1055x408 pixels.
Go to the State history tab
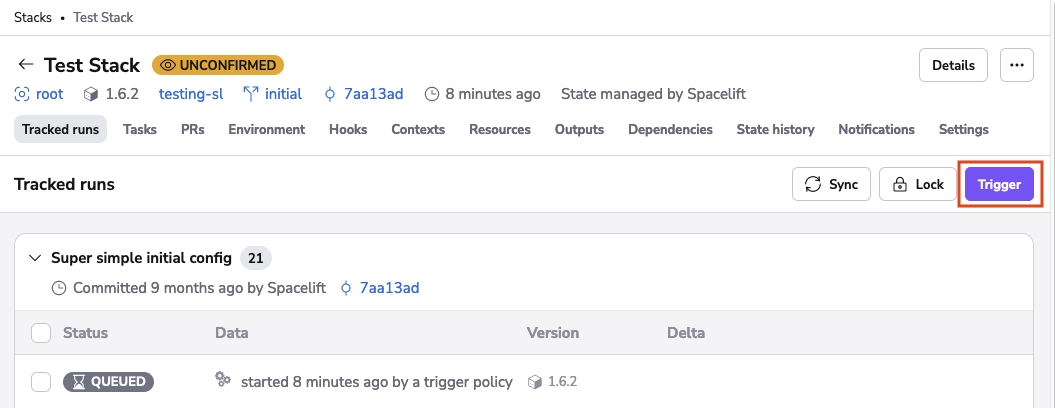coord(775,129)
